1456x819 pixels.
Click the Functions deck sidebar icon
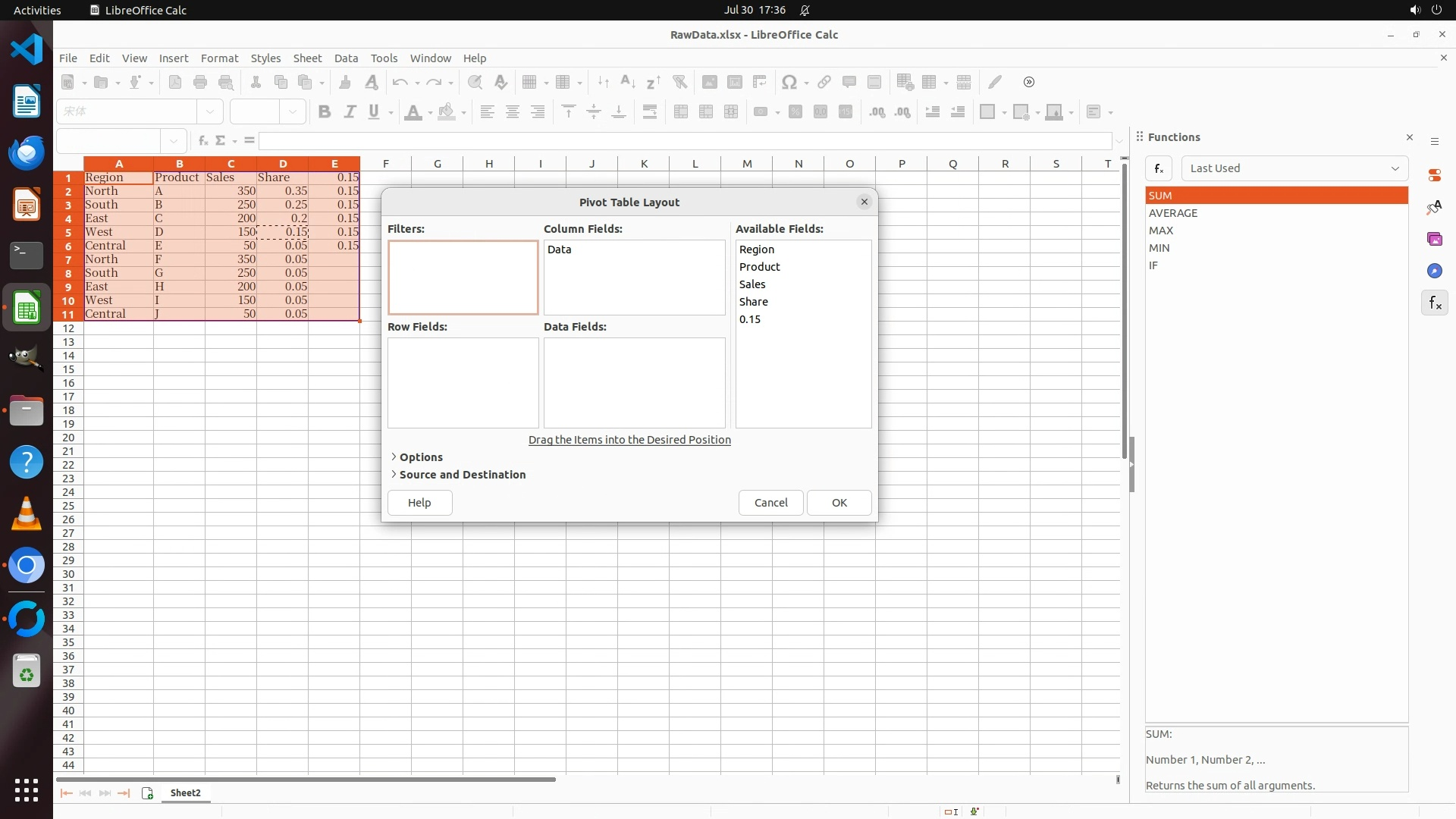1434,303
